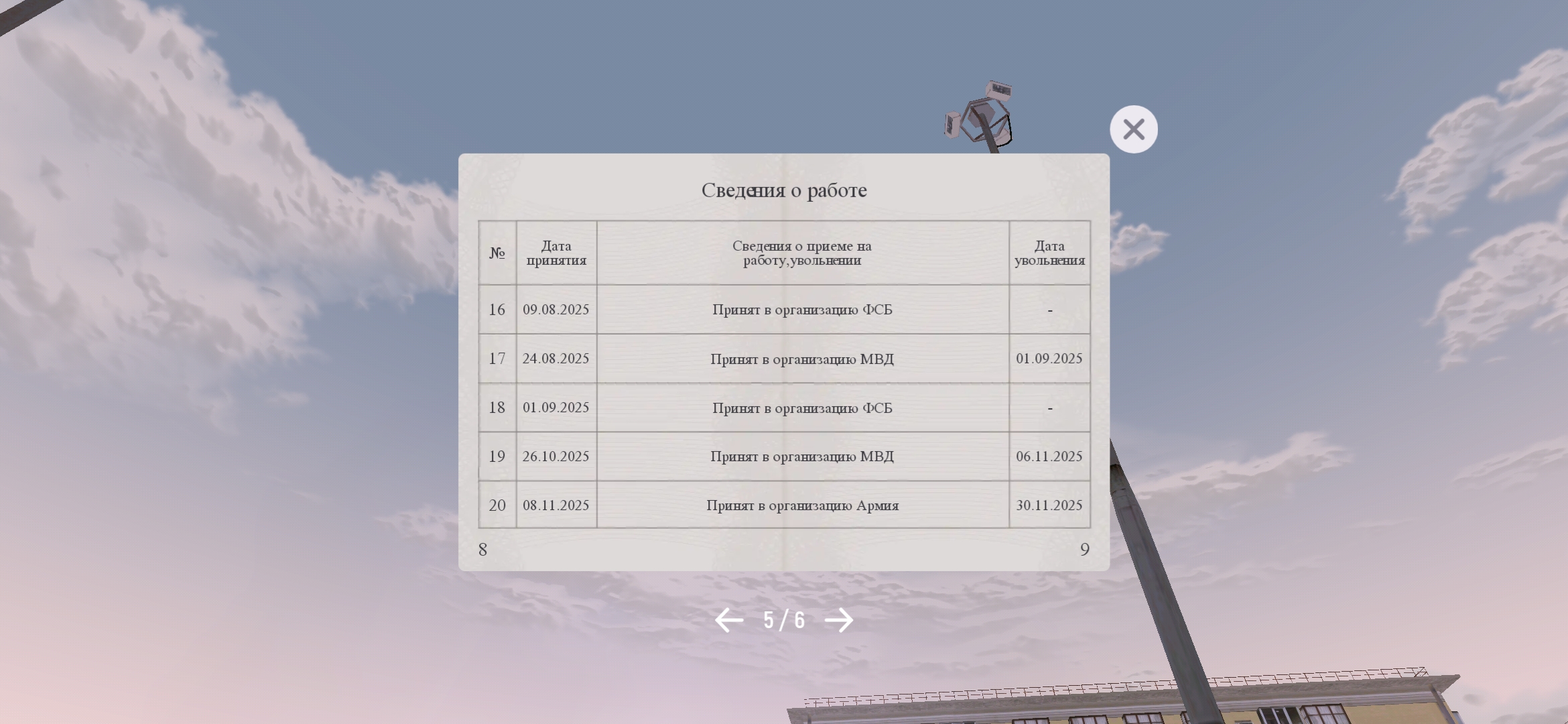Screen dimensions: 1568x724
Task: Select row 20 Армия entry text
Action: pyautogui.click(x=802, y=505)
